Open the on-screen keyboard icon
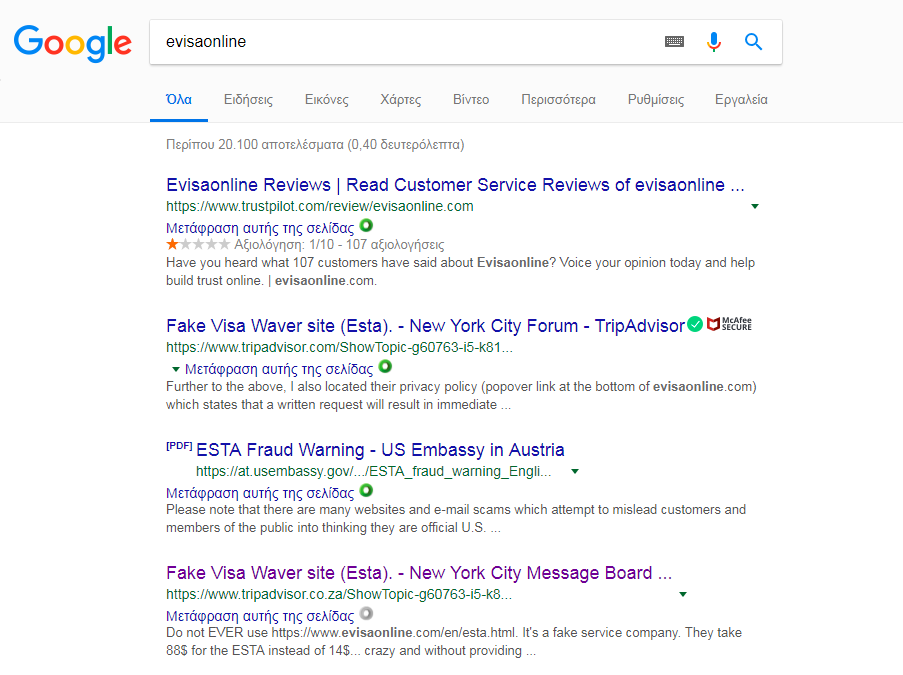 (x=674, y=41)
